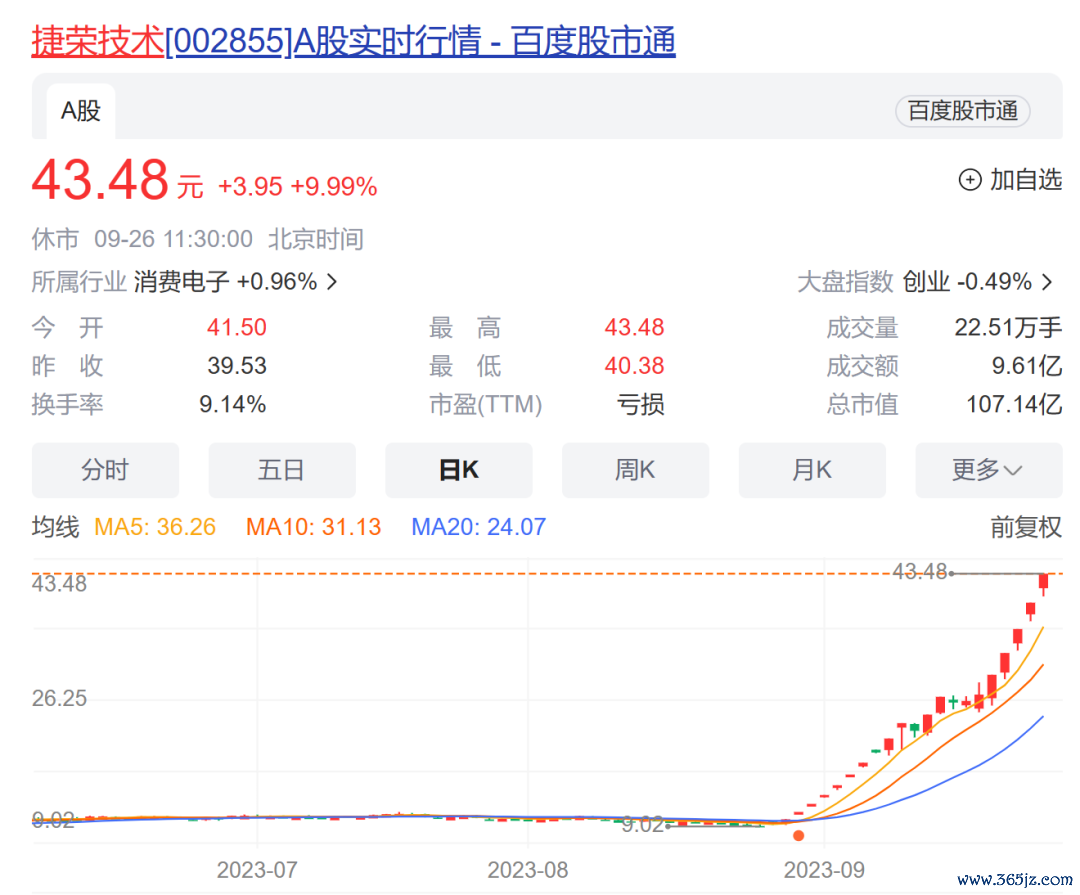Click the 最低 value 40.38
Viewport: 1080px width, 895px height.
[x=634, y=366]
